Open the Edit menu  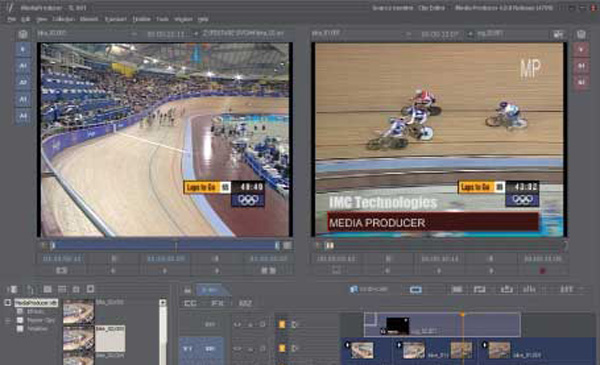pos(26,19)
